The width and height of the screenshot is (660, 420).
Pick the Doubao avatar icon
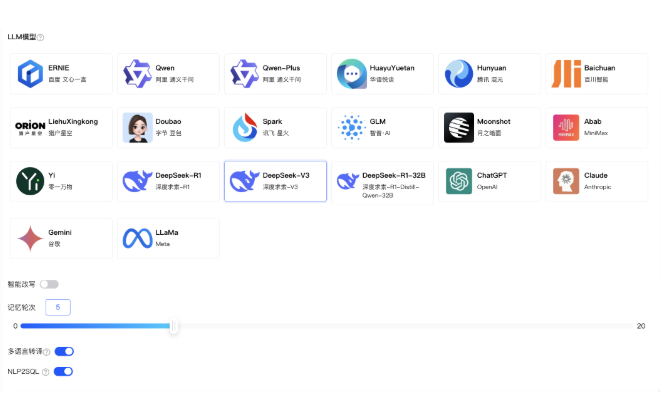point(137,127)
